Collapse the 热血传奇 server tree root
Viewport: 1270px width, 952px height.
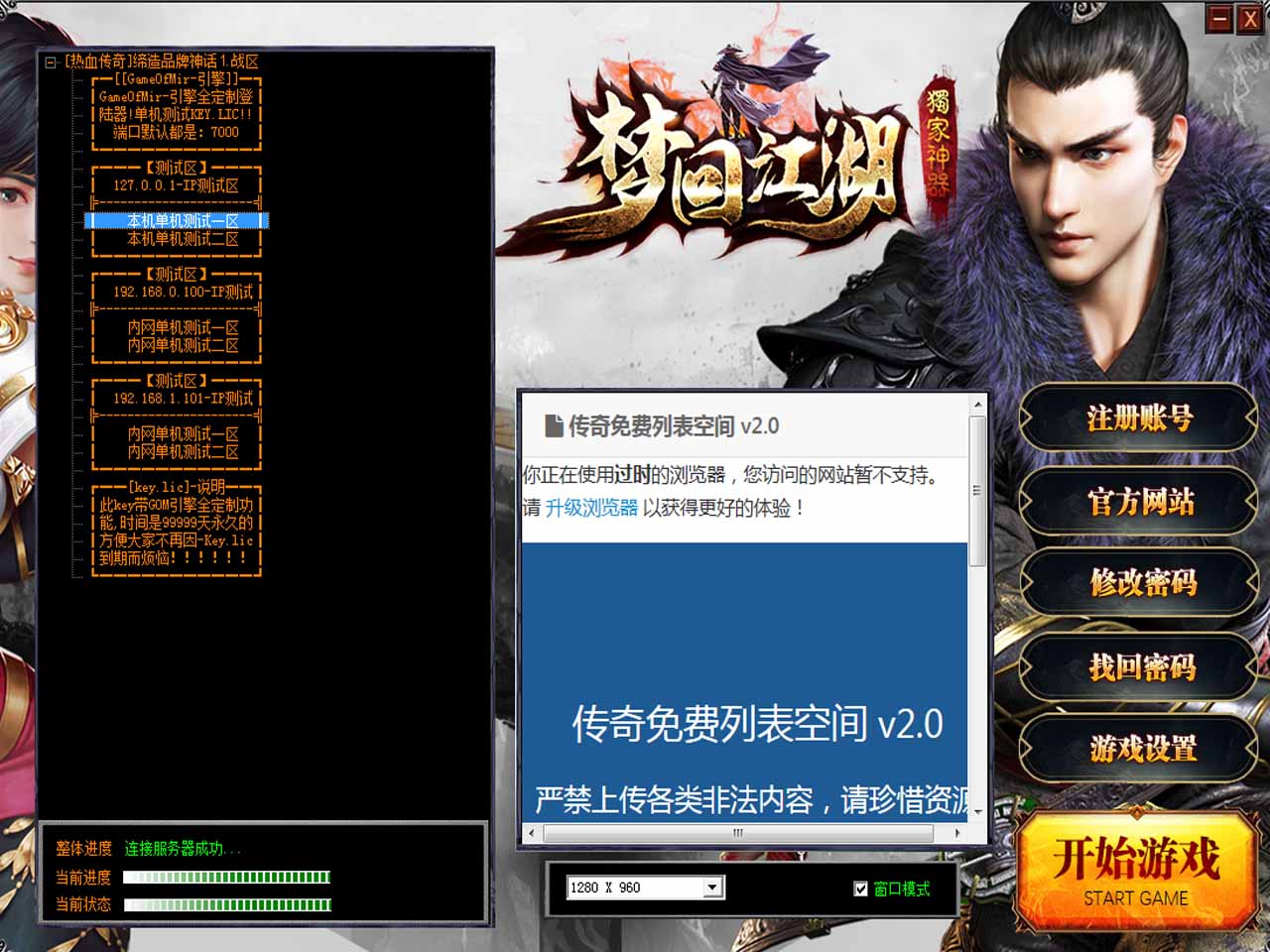coord(51,61)
